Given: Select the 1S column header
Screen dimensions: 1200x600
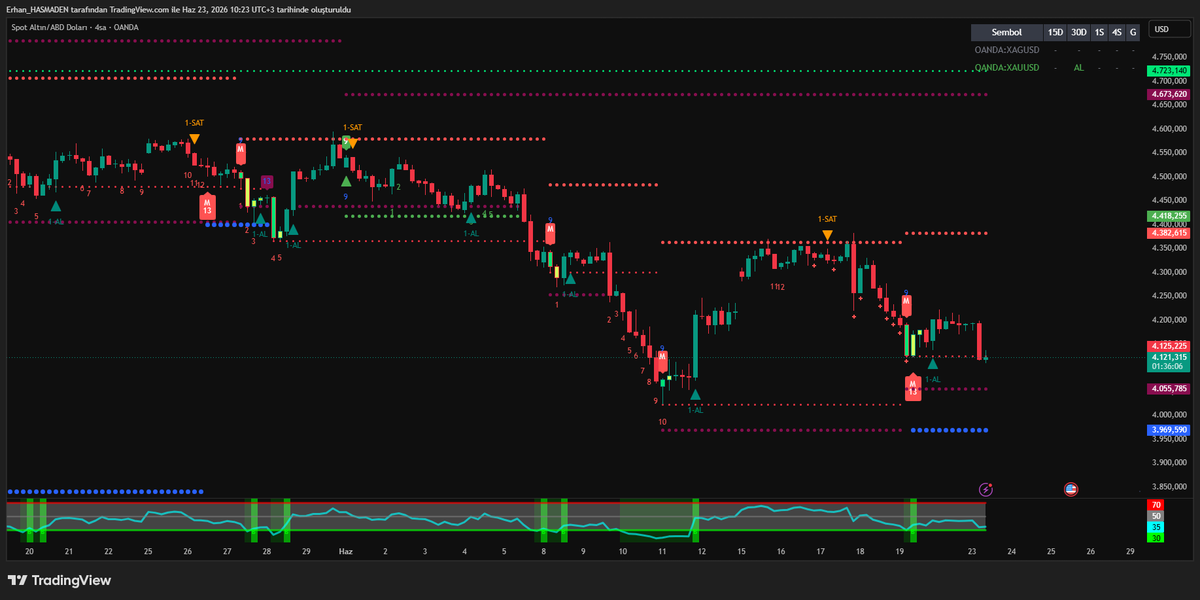Looking at the screenshot, I should [1099, 32].
